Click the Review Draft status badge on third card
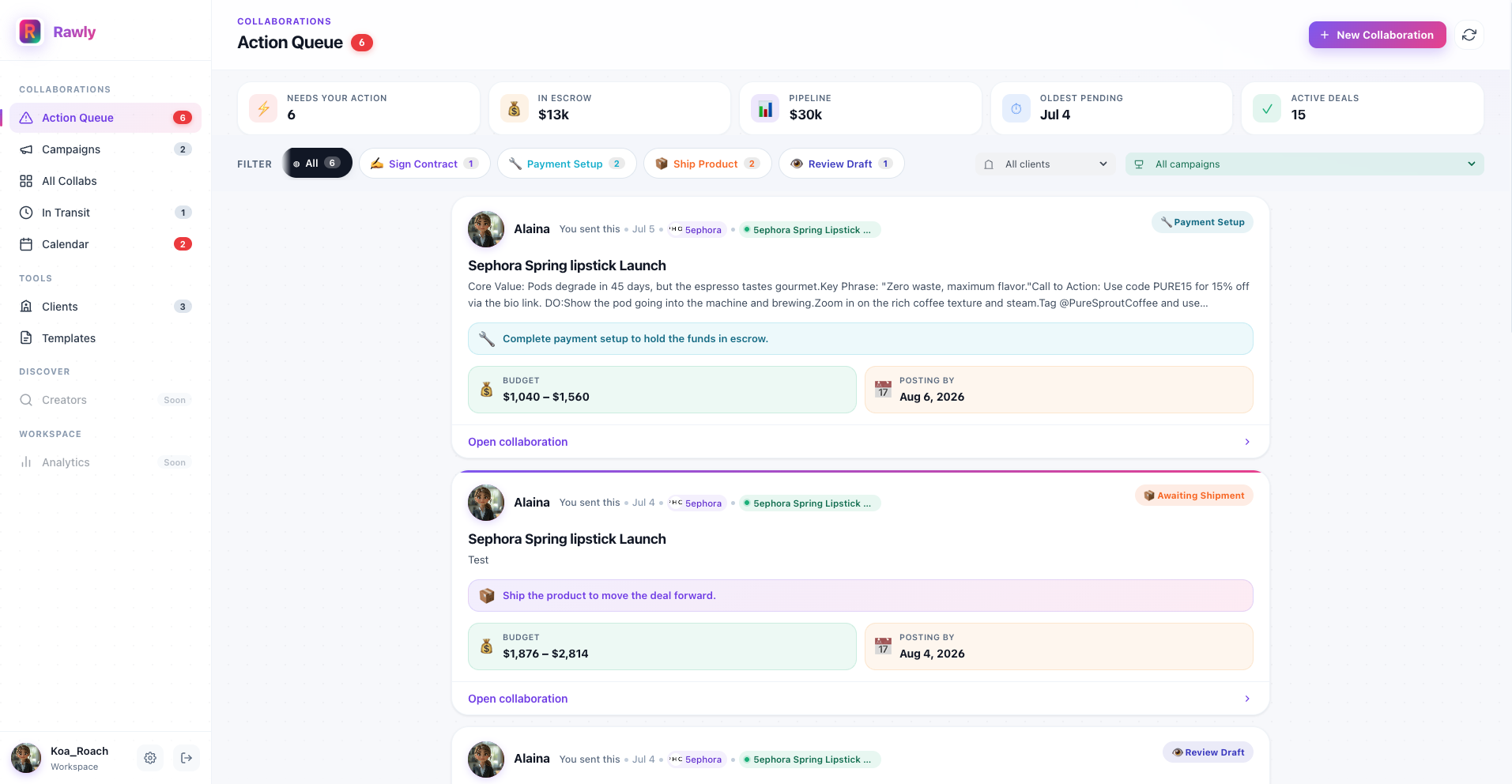 (x=1208, y=752)
